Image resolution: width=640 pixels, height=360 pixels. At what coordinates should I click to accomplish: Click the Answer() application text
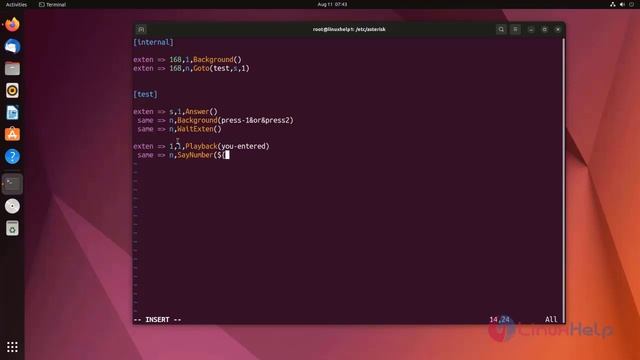(201, 111)
